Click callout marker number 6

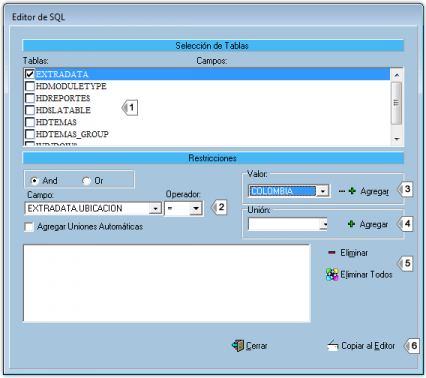[x=412, y=346]
